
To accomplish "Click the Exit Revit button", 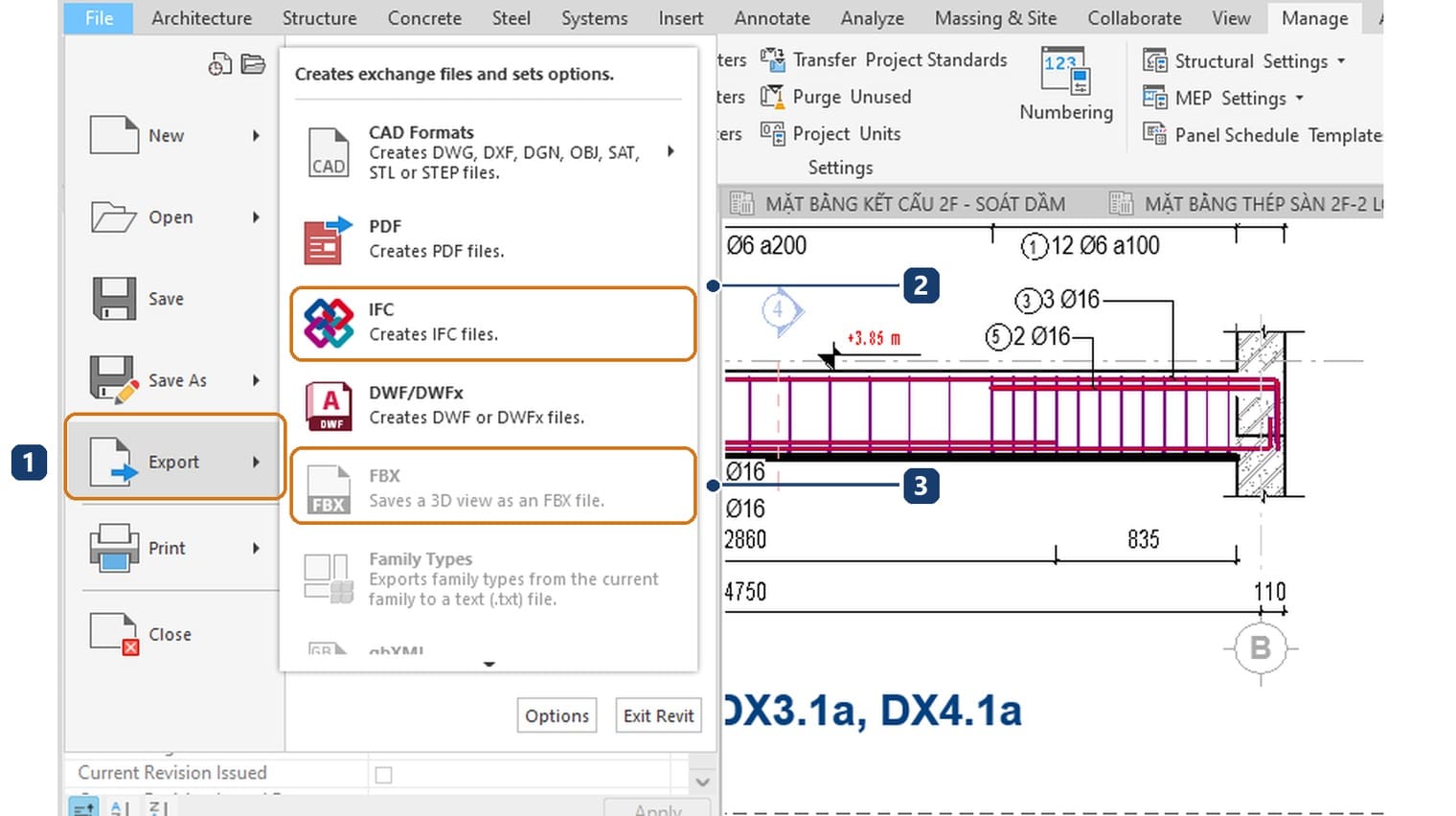I will 658,715.
